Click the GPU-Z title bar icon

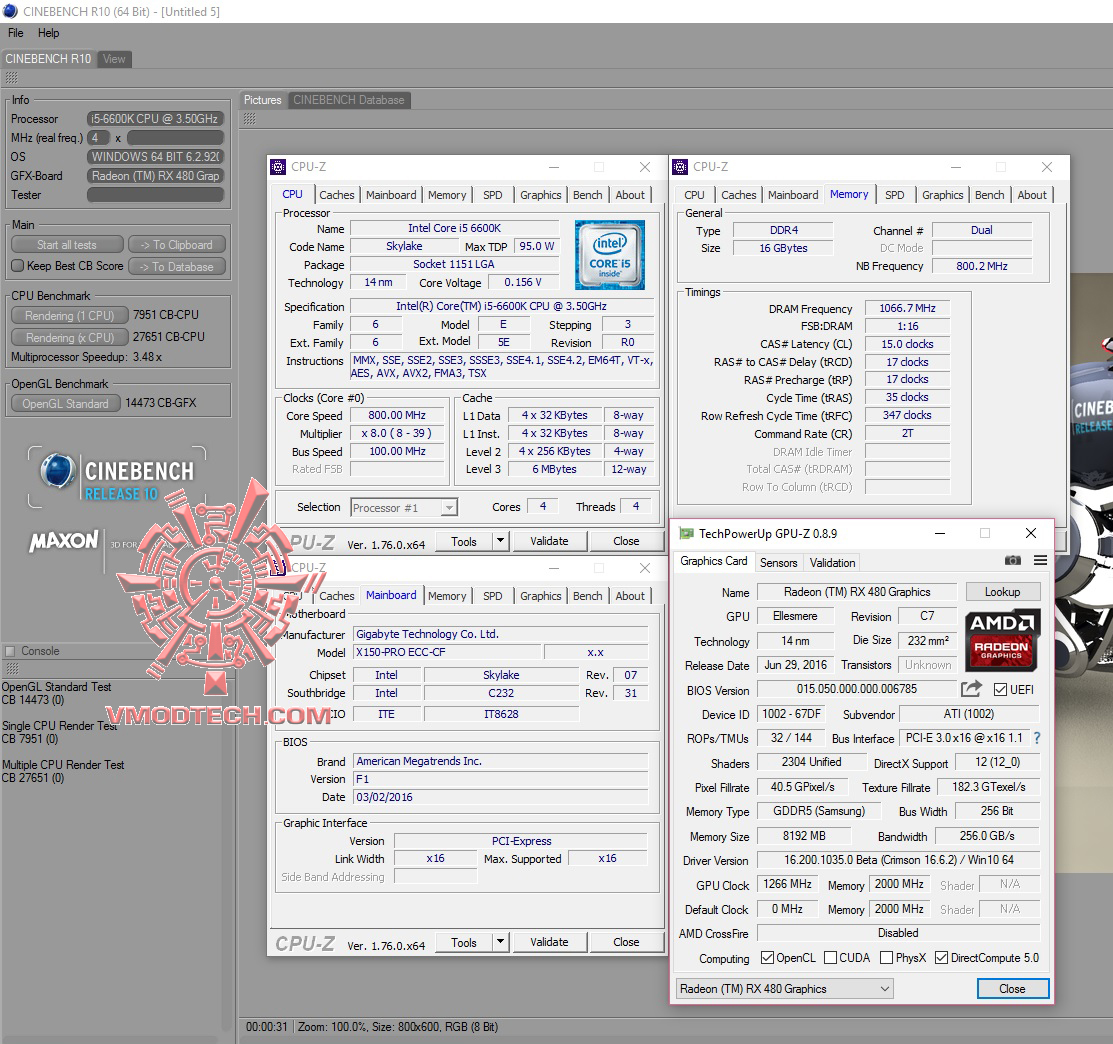(x=686, y=533)
